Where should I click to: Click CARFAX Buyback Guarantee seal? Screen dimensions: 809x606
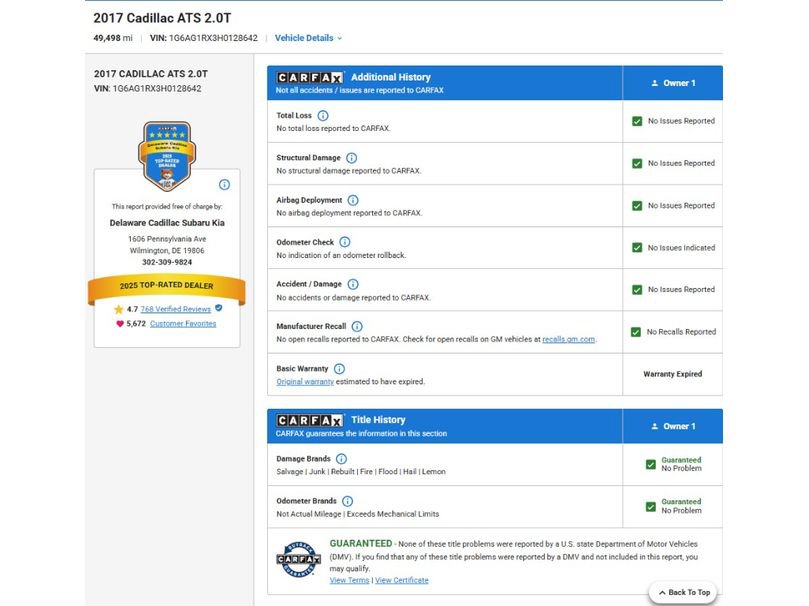pyautogui.click(x=299, y=559)
